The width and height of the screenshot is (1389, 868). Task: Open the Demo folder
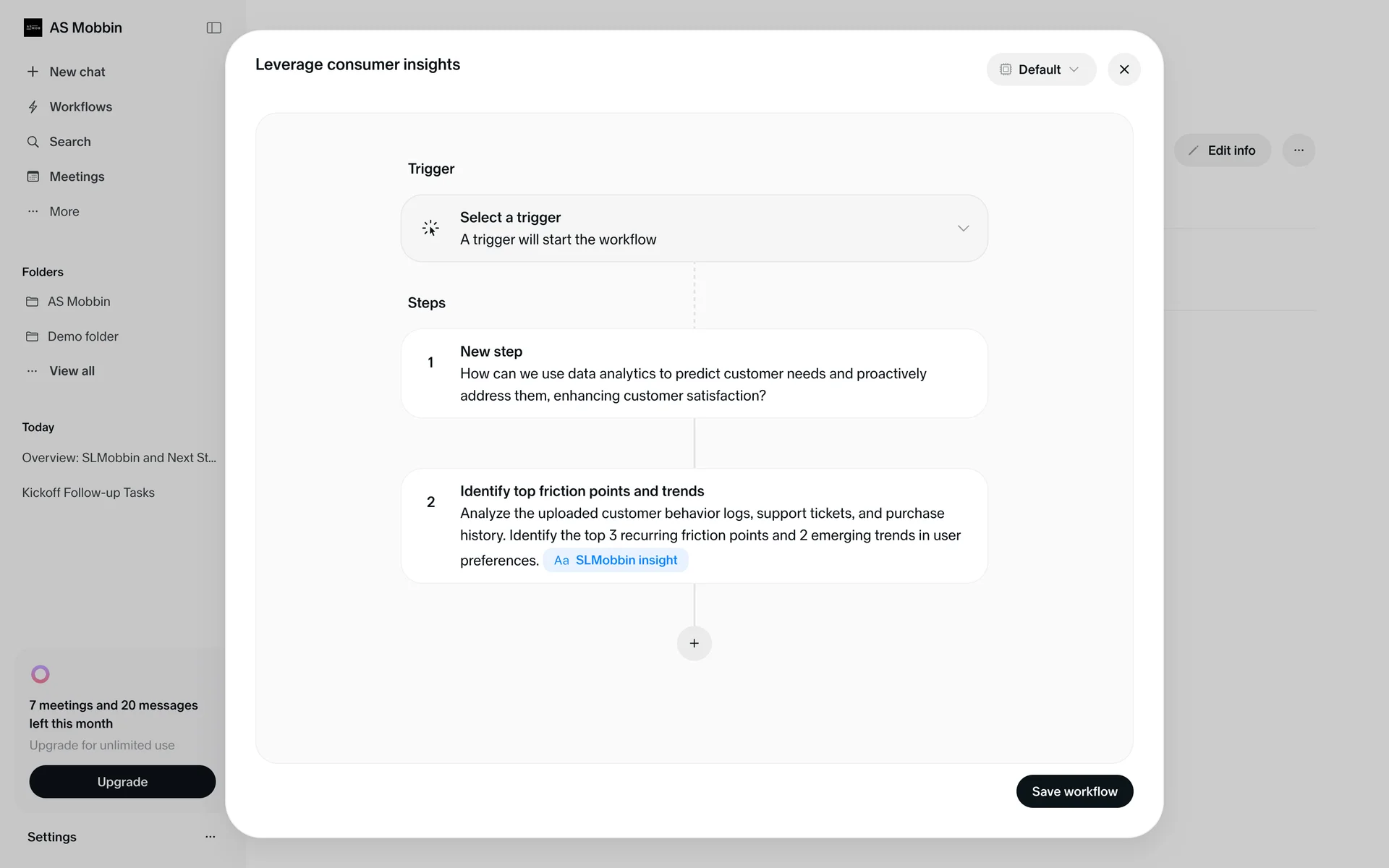[82, 336]
